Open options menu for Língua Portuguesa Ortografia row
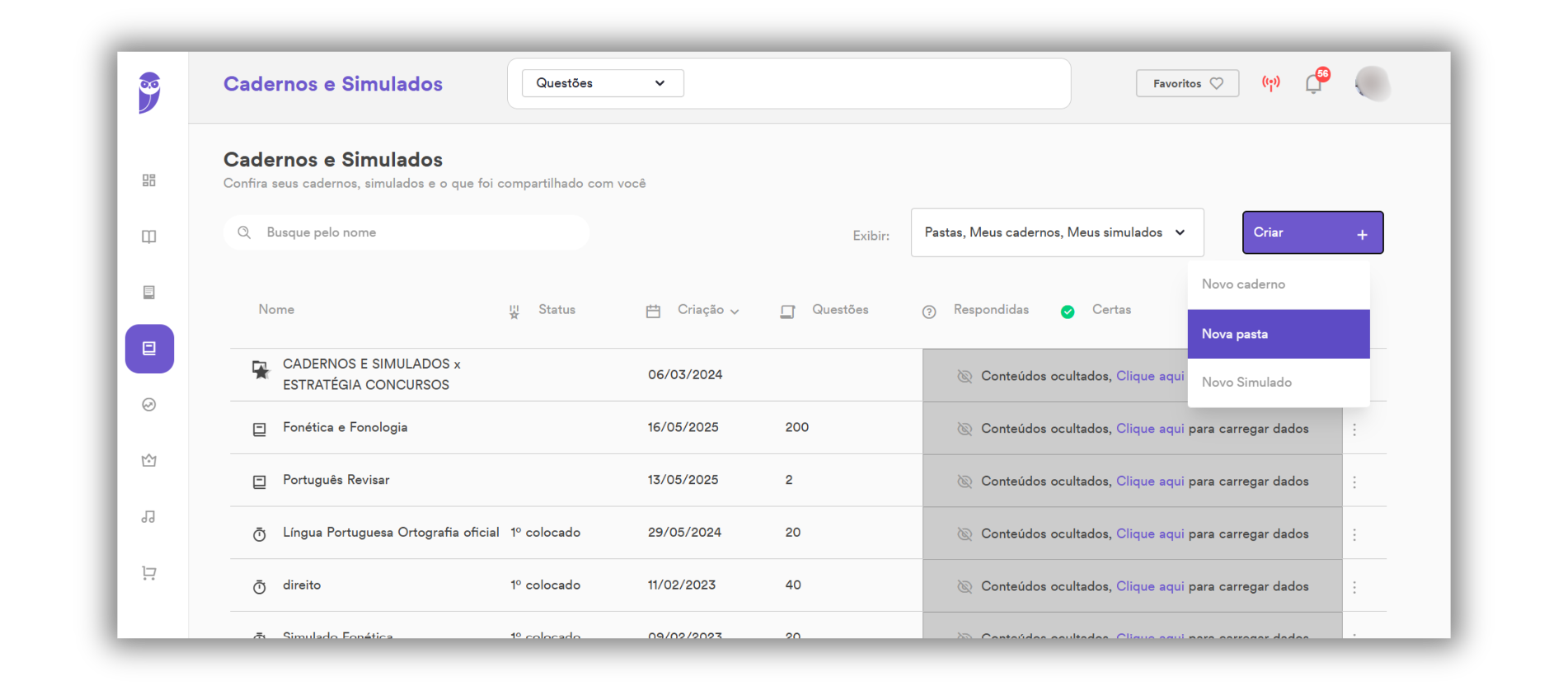1568x690 pixels. pos(1354,535)
